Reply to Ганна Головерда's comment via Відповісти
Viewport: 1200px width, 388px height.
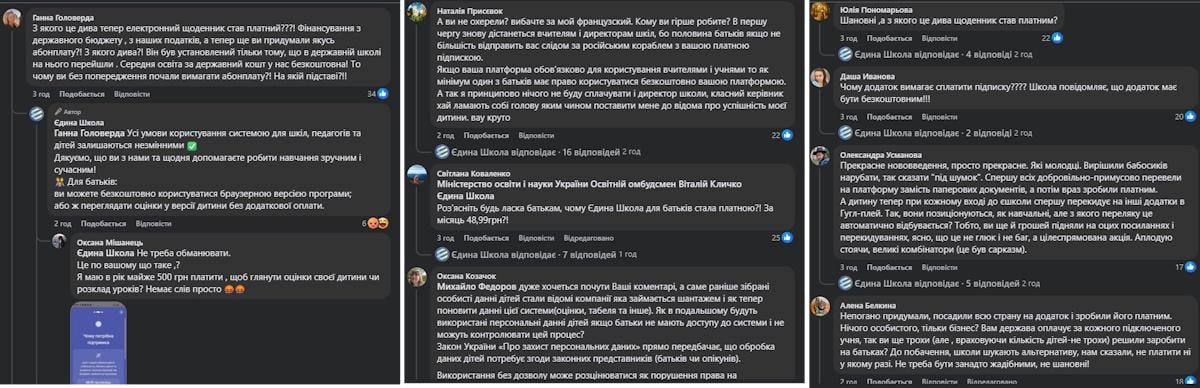click(x=132, y=94)
